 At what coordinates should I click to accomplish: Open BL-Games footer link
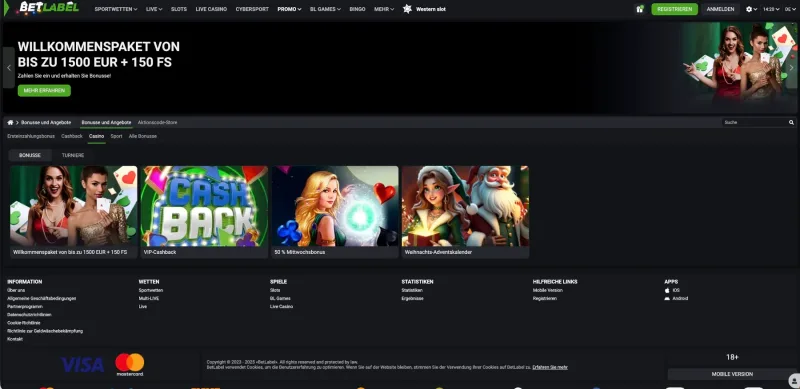pos(280,298)
